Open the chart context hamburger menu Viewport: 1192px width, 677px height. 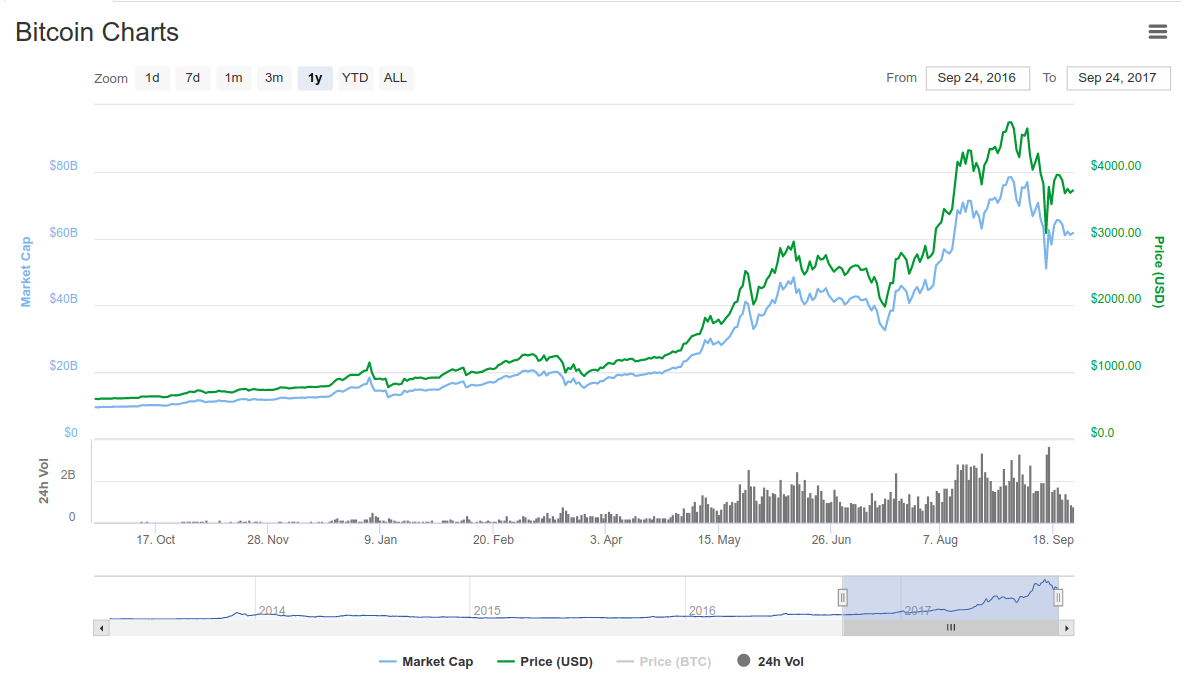click(x=1157, y=31)
